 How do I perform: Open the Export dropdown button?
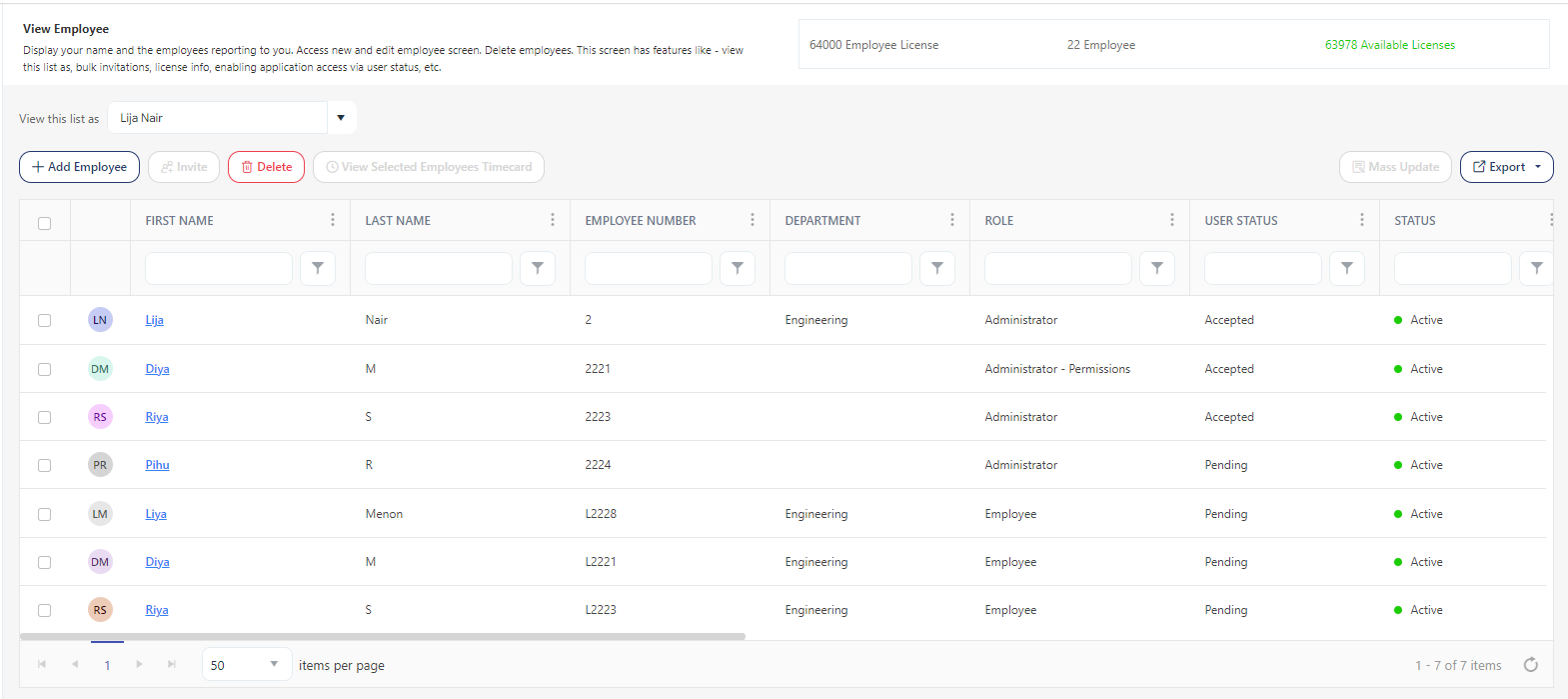click(1506, 167)
